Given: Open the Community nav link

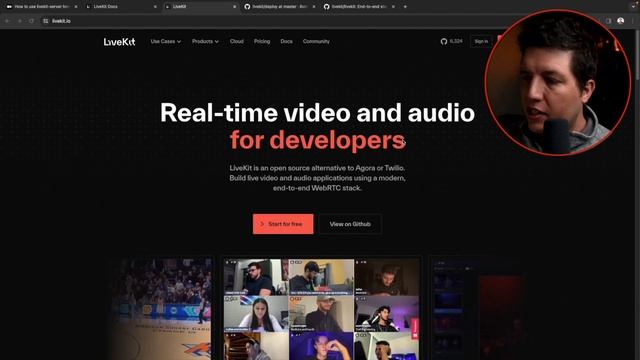Looking at the screenshot, I should 316,41.
